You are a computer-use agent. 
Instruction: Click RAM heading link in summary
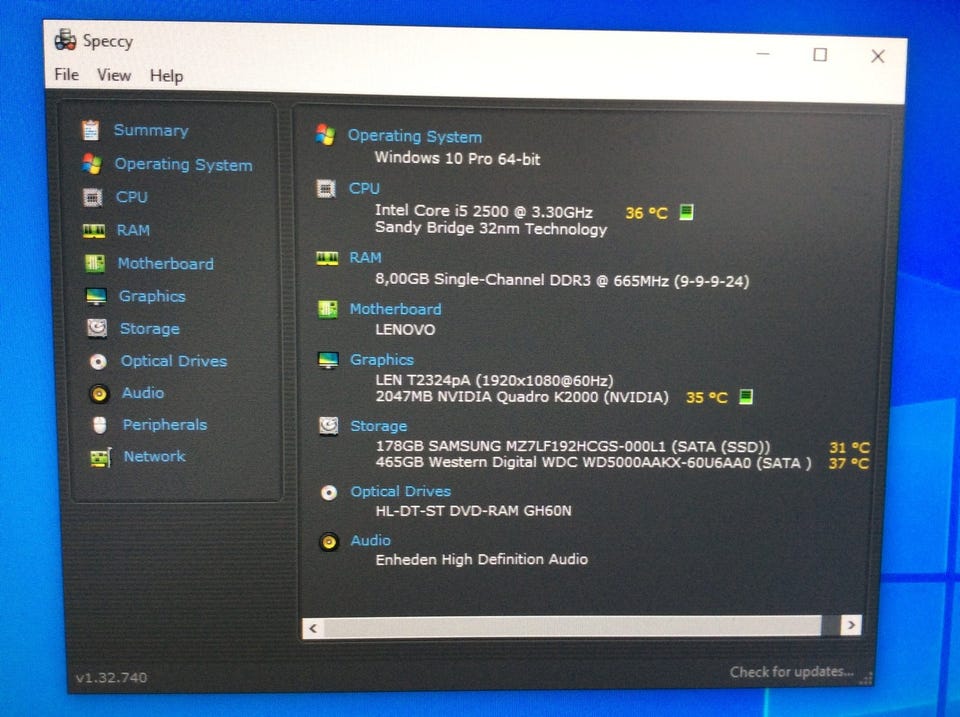(x=366, y=258)
